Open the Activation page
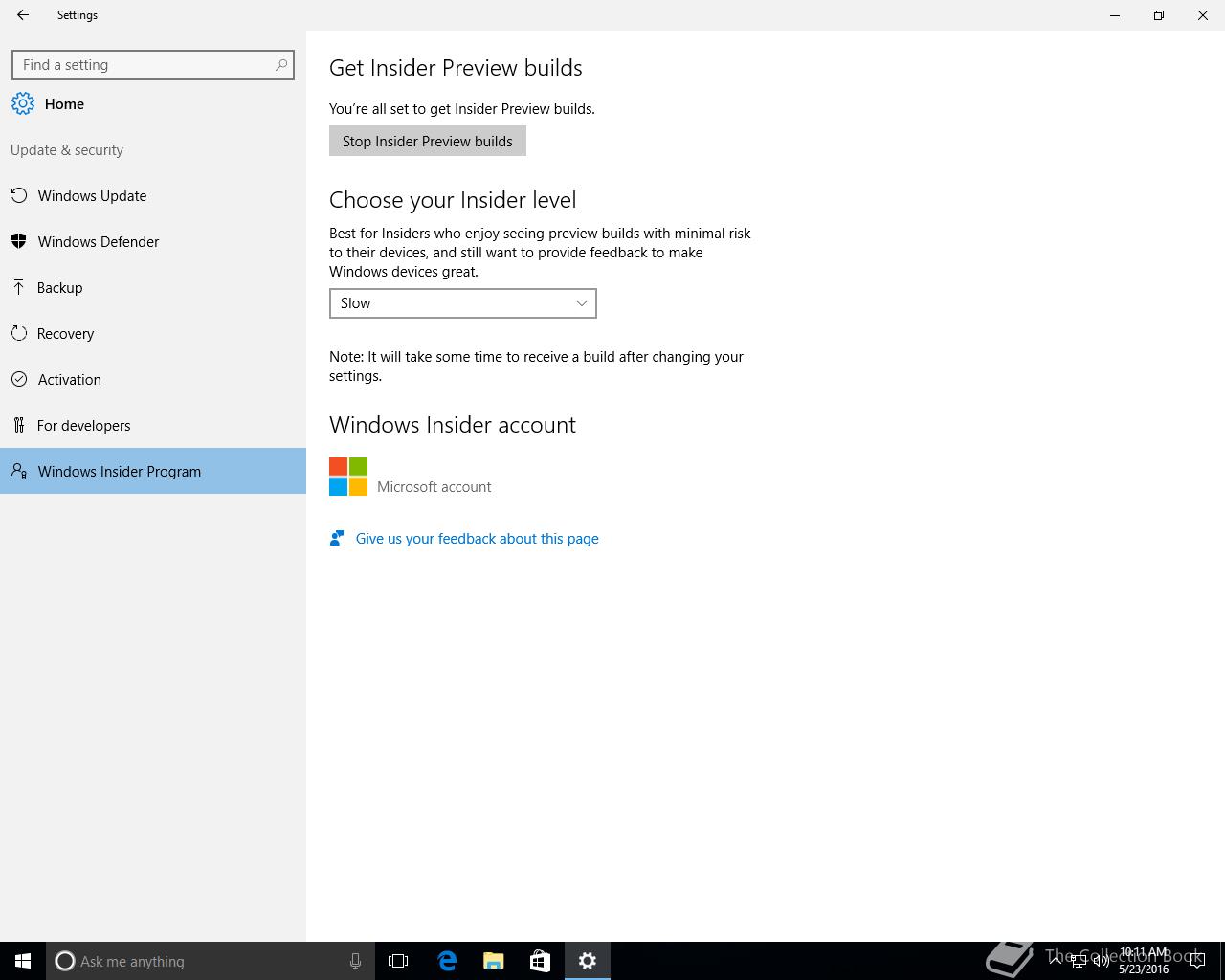 click(x=153, y=379)
